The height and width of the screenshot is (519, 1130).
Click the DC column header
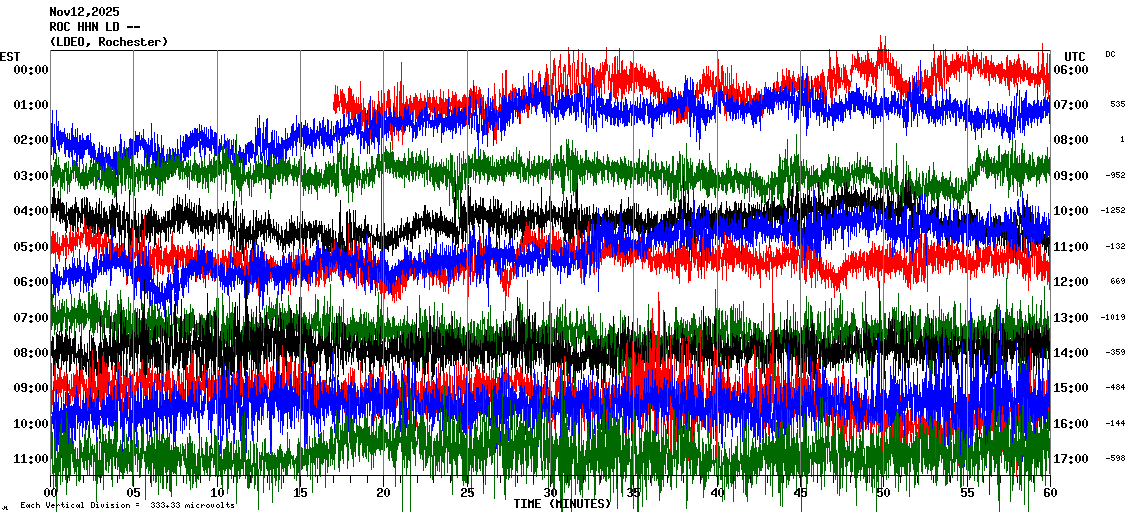coord(1110,54)
